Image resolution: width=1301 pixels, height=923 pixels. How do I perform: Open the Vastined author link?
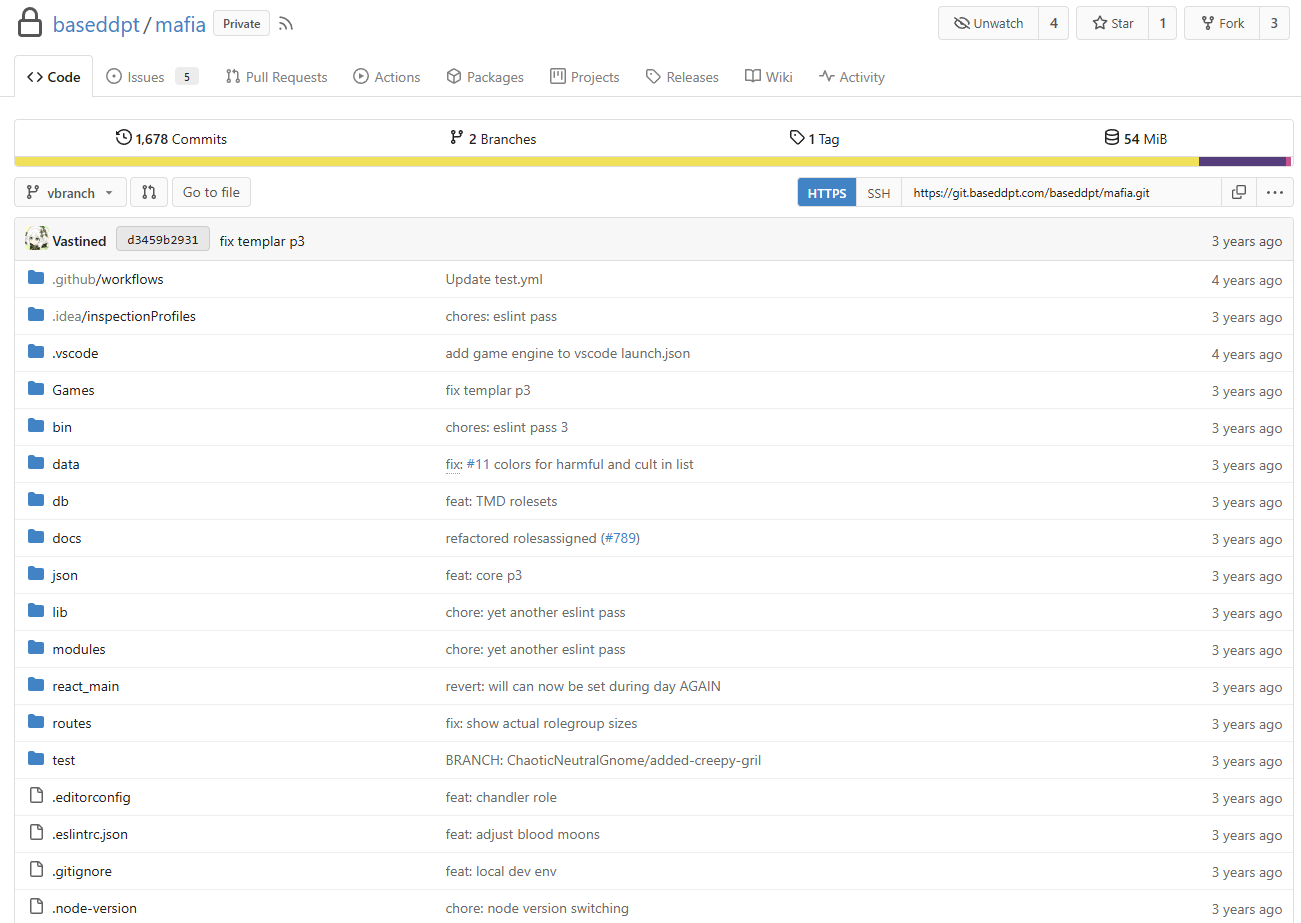79,241
